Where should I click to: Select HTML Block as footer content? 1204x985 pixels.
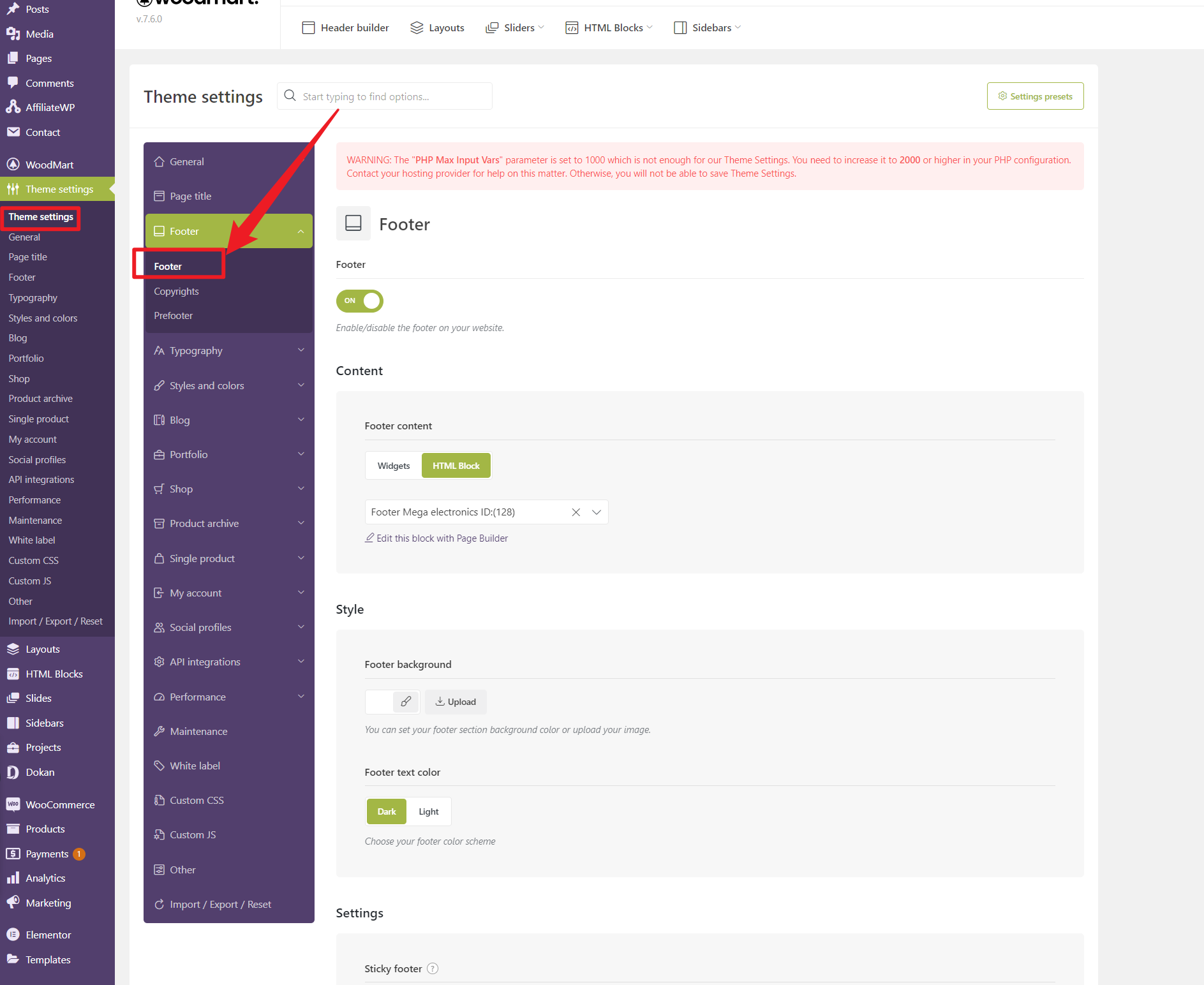coord(456,466)
